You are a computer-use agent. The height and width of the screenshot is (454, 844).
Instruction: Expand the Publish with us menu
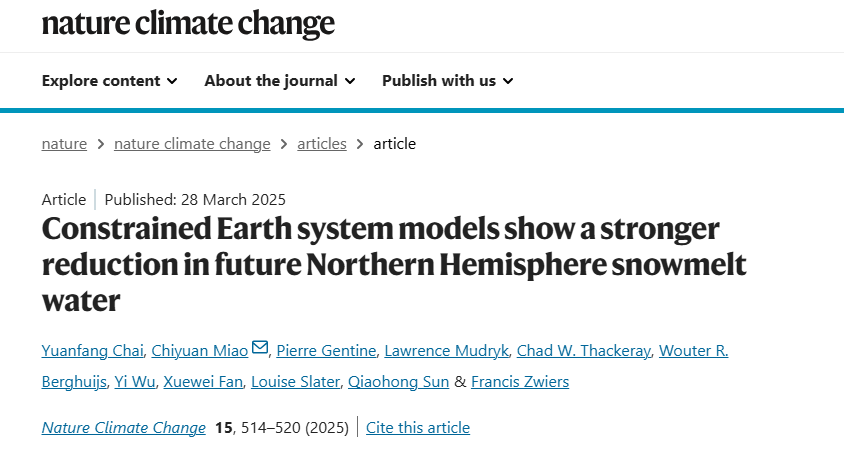pos(448,81)
